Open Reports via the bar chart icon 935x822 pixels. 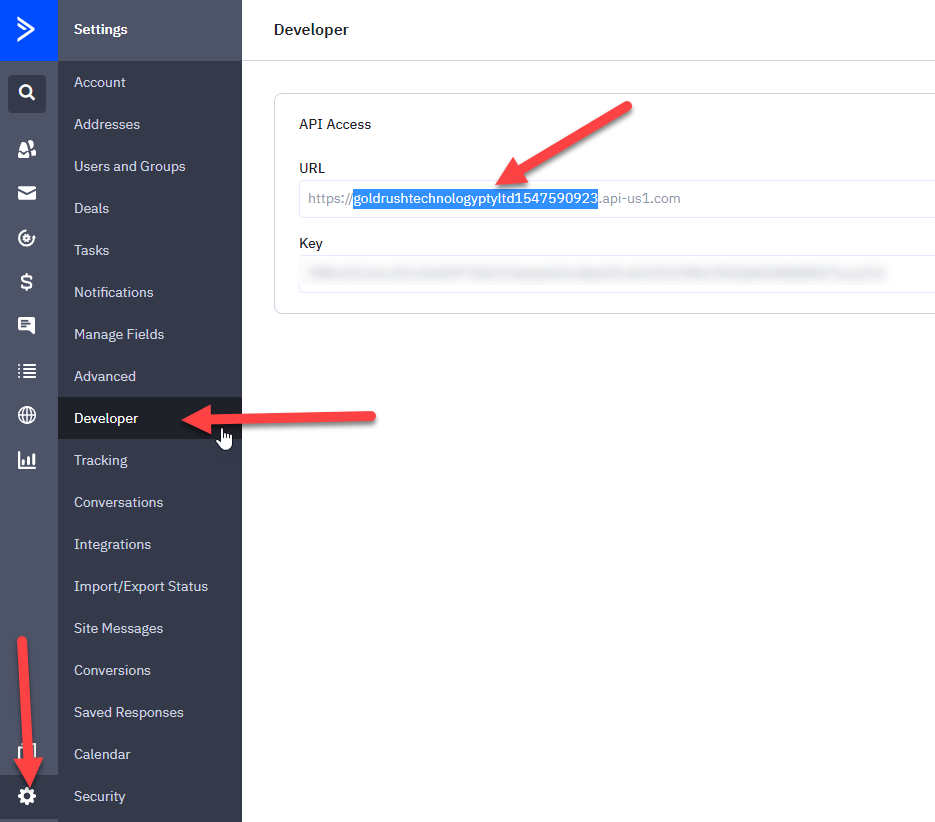(x=27, y=460)
